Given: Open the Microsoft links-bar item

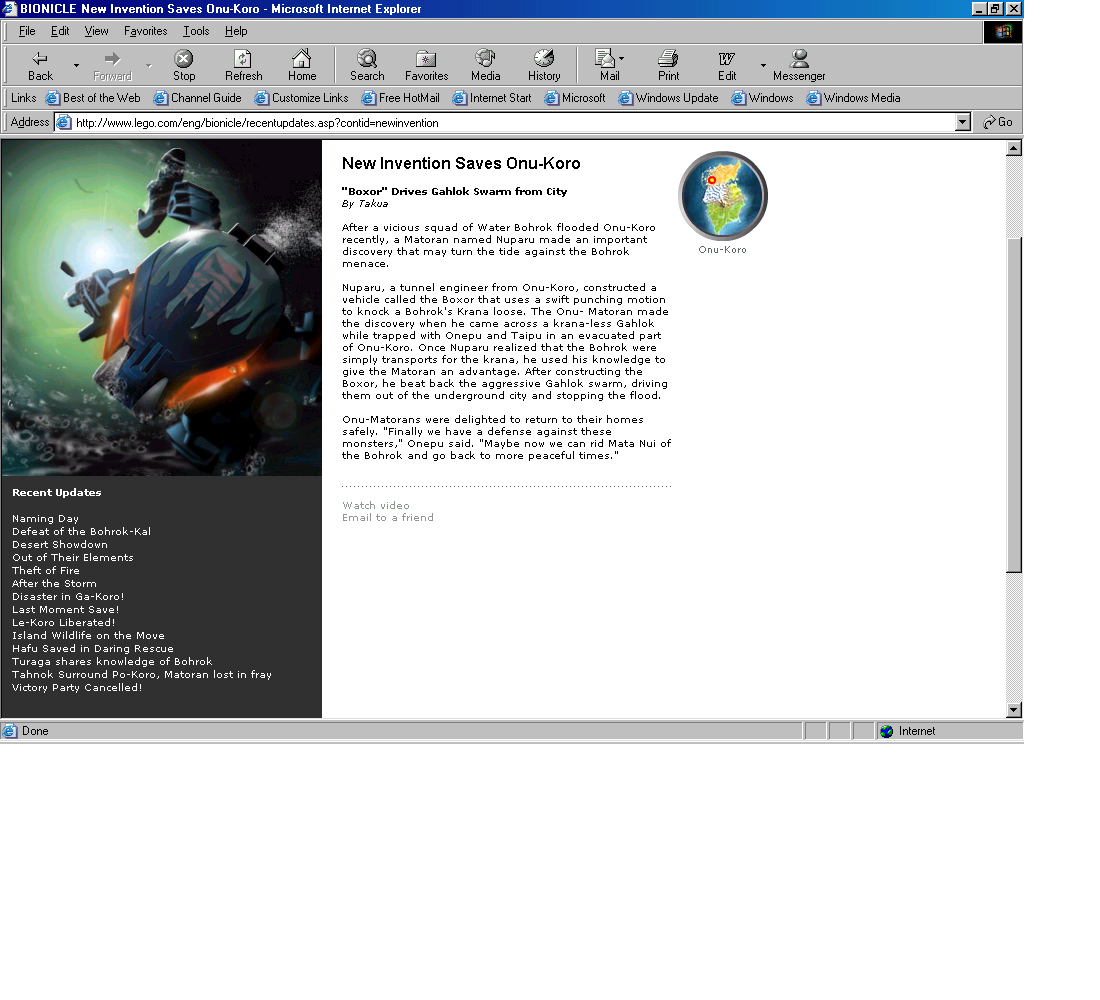Looking at the screenshot, I should pos(575,98).
